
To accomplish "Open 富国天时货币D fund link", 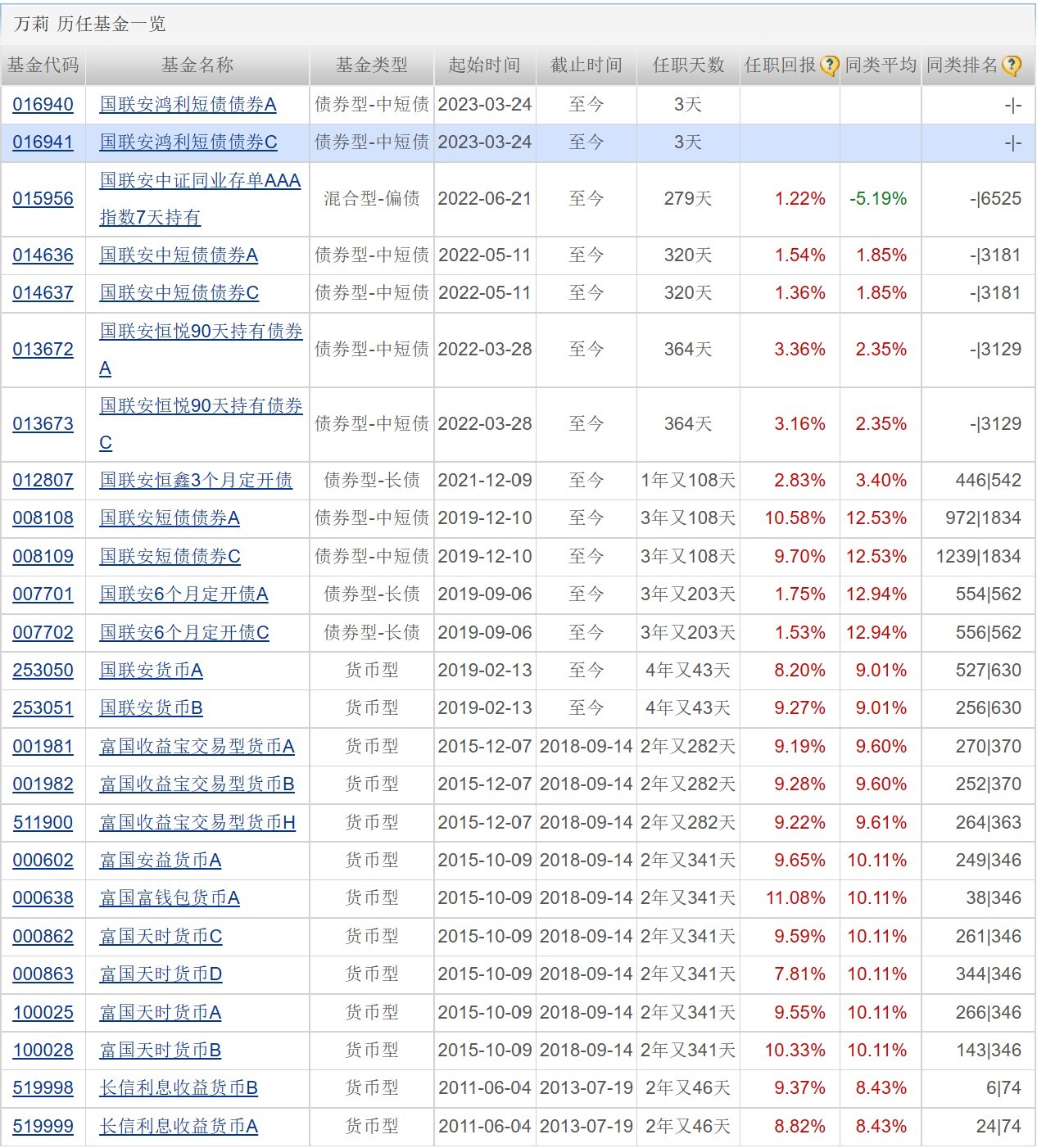I will 161,974.
